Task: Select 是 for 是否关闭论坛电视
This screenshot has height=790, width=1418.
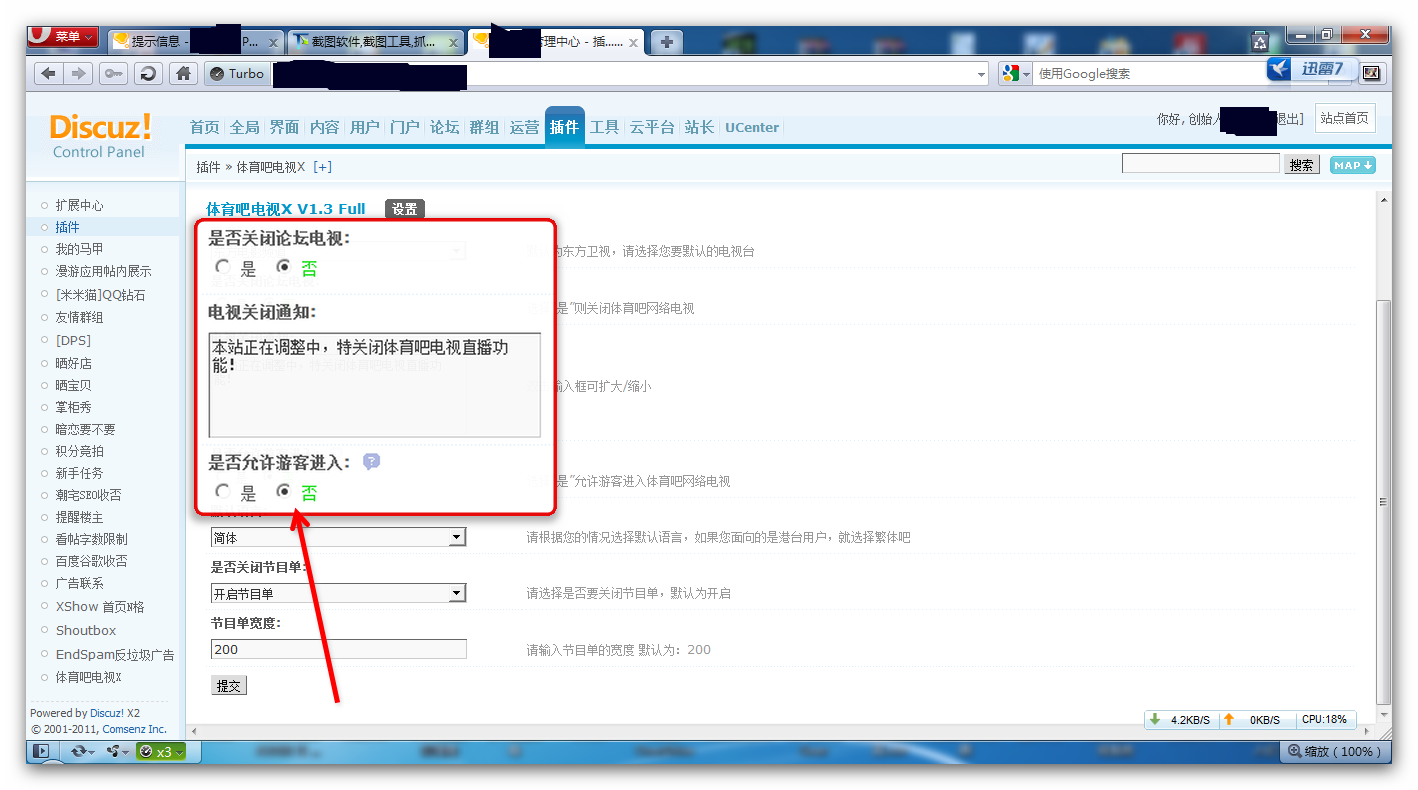Action: pos(223,267)
